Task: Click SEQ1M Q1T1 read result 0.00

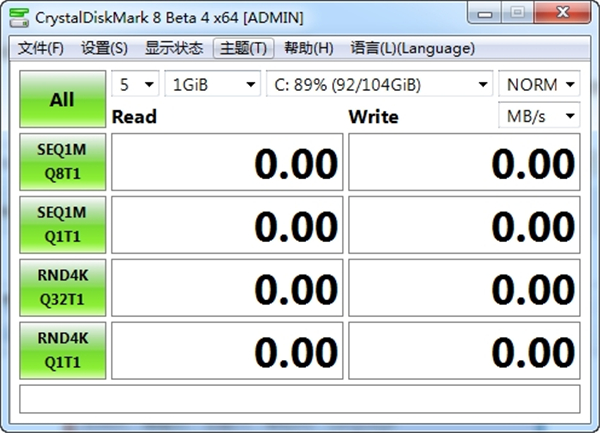Action: pyautogui.click(x=227, y=225)
